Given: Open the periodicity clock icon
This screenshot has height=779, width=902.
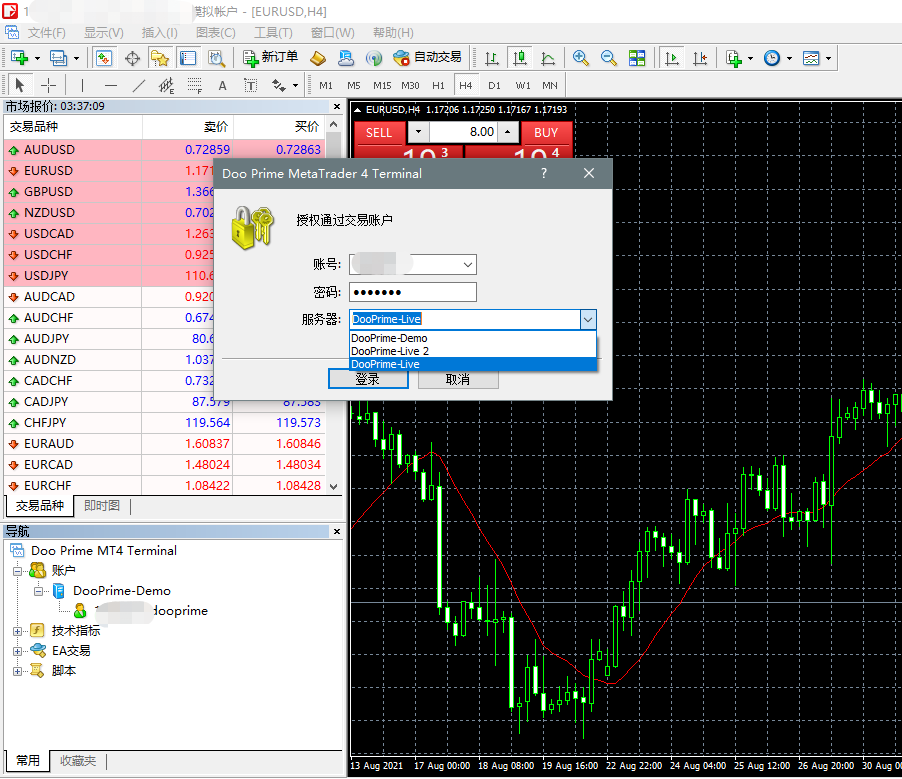Looking at the screenshot, I should pyautogui.click(x=772, y=58).
